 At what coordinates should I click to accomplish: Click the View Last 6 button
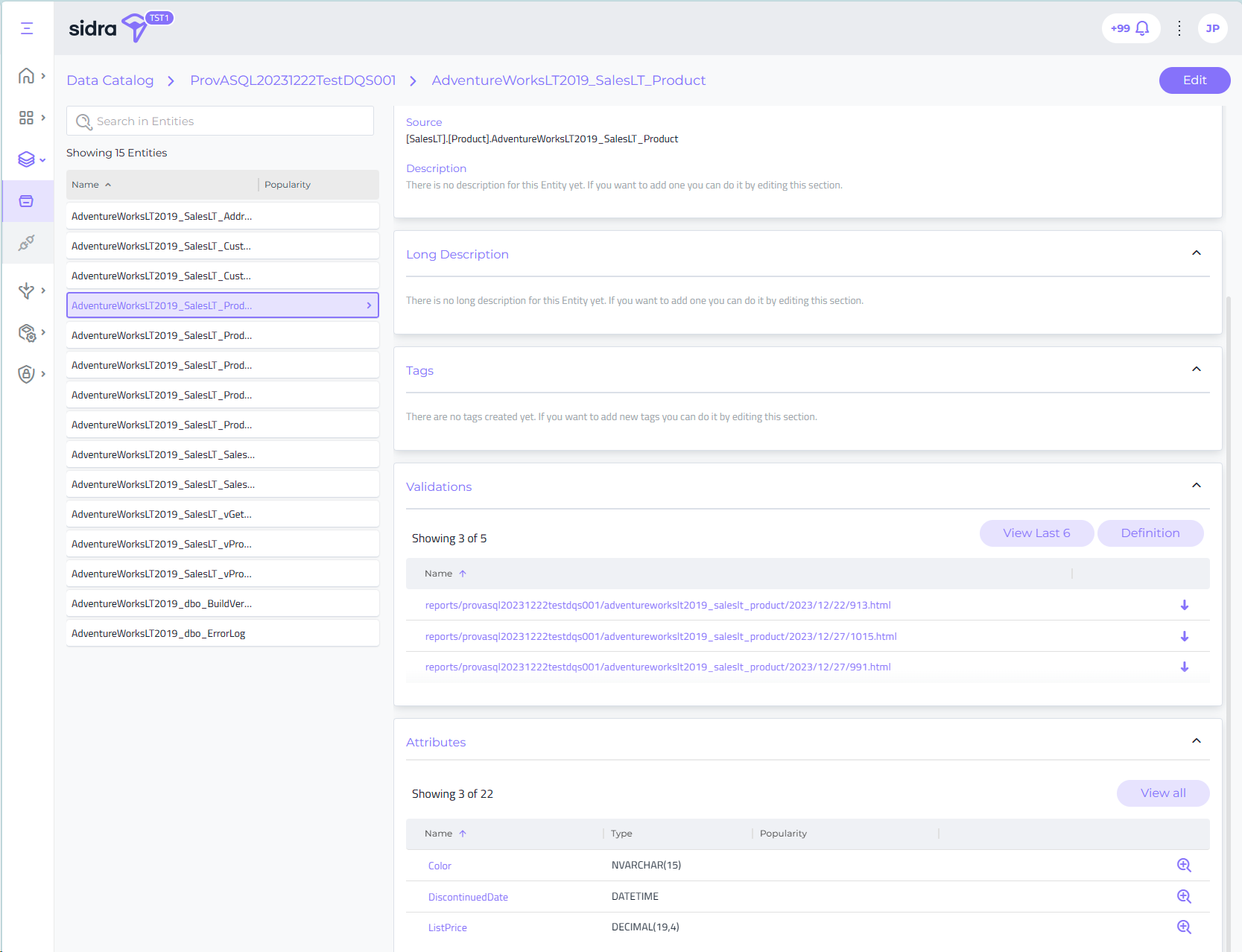[1036, 533]
